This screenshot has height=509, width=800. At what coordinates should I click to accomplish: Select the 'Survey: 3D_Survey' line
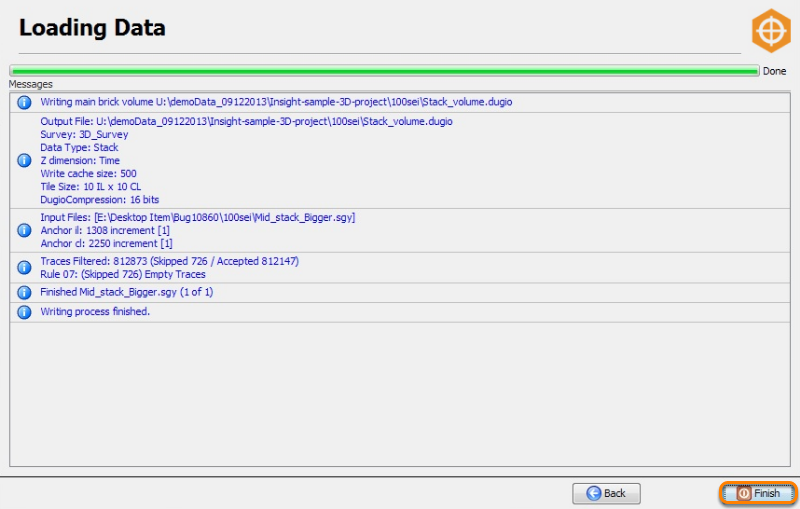click(84, 135)
